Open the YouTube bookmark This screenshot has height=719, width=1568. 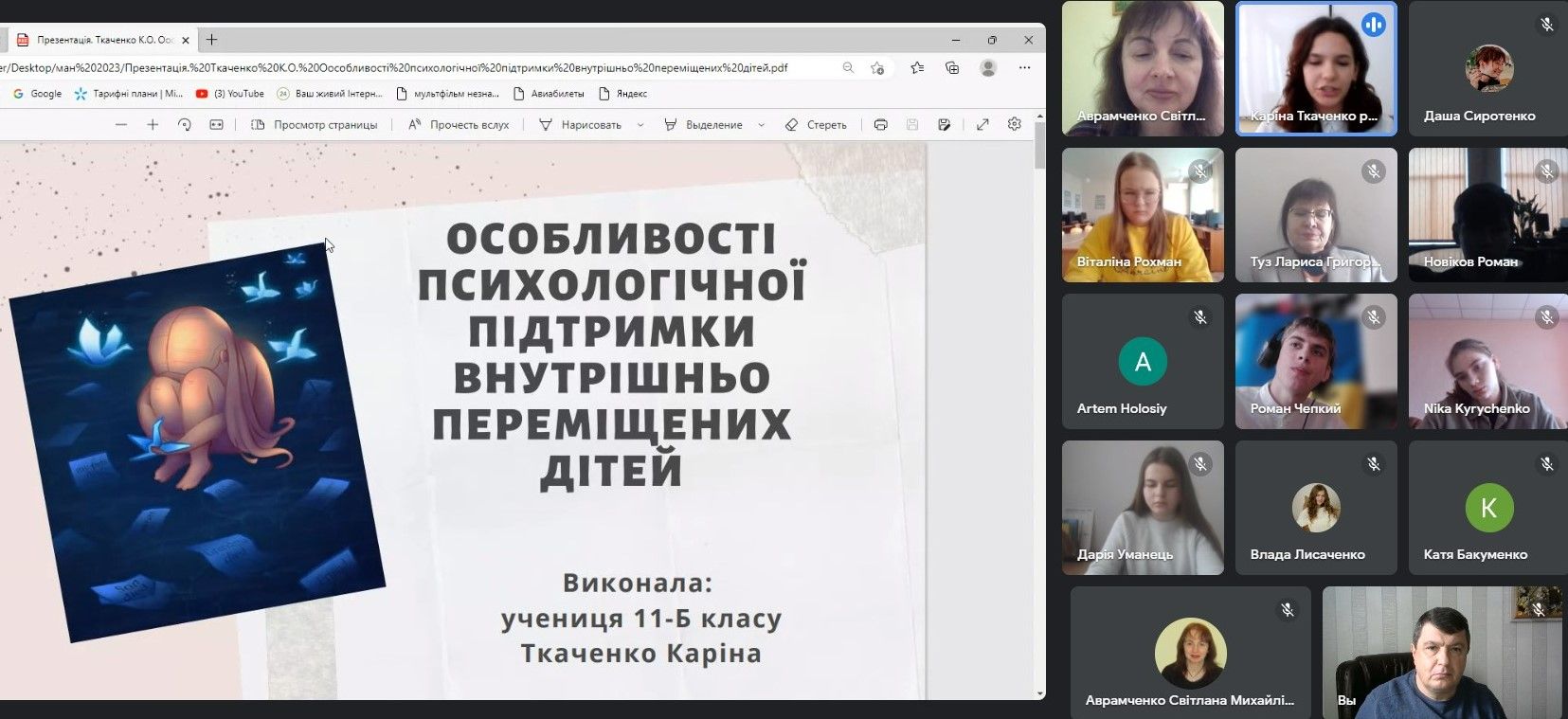230,94
